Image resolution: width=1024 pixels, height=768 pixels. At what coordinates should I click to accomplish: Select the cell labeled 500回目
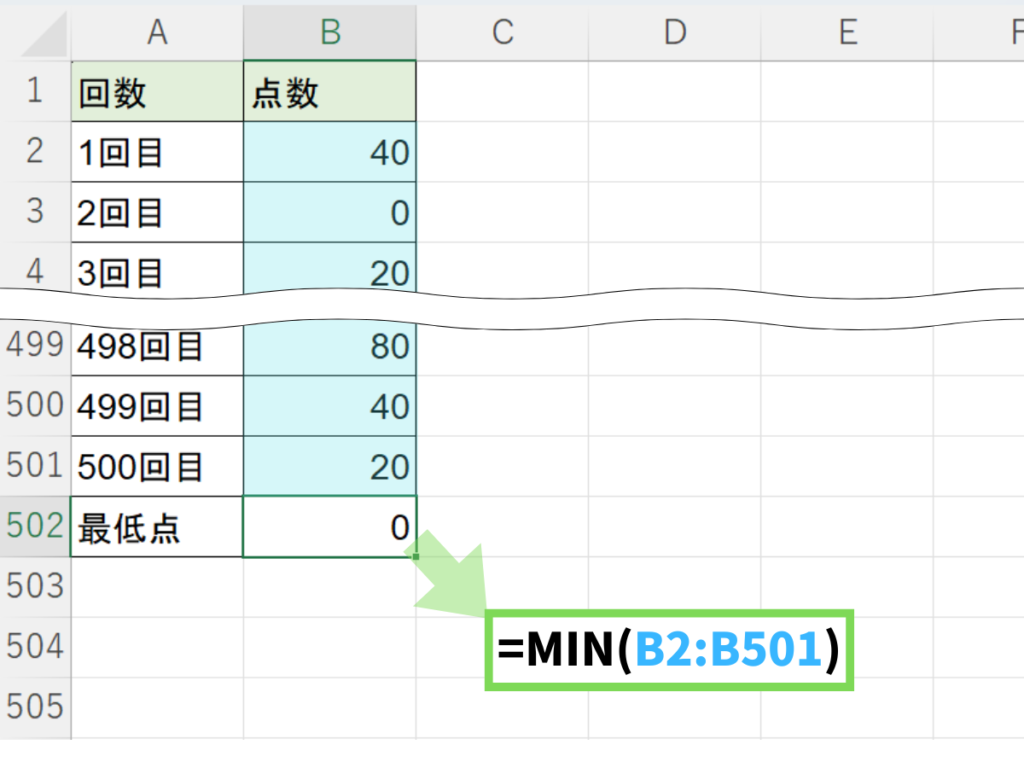point(157,467)
